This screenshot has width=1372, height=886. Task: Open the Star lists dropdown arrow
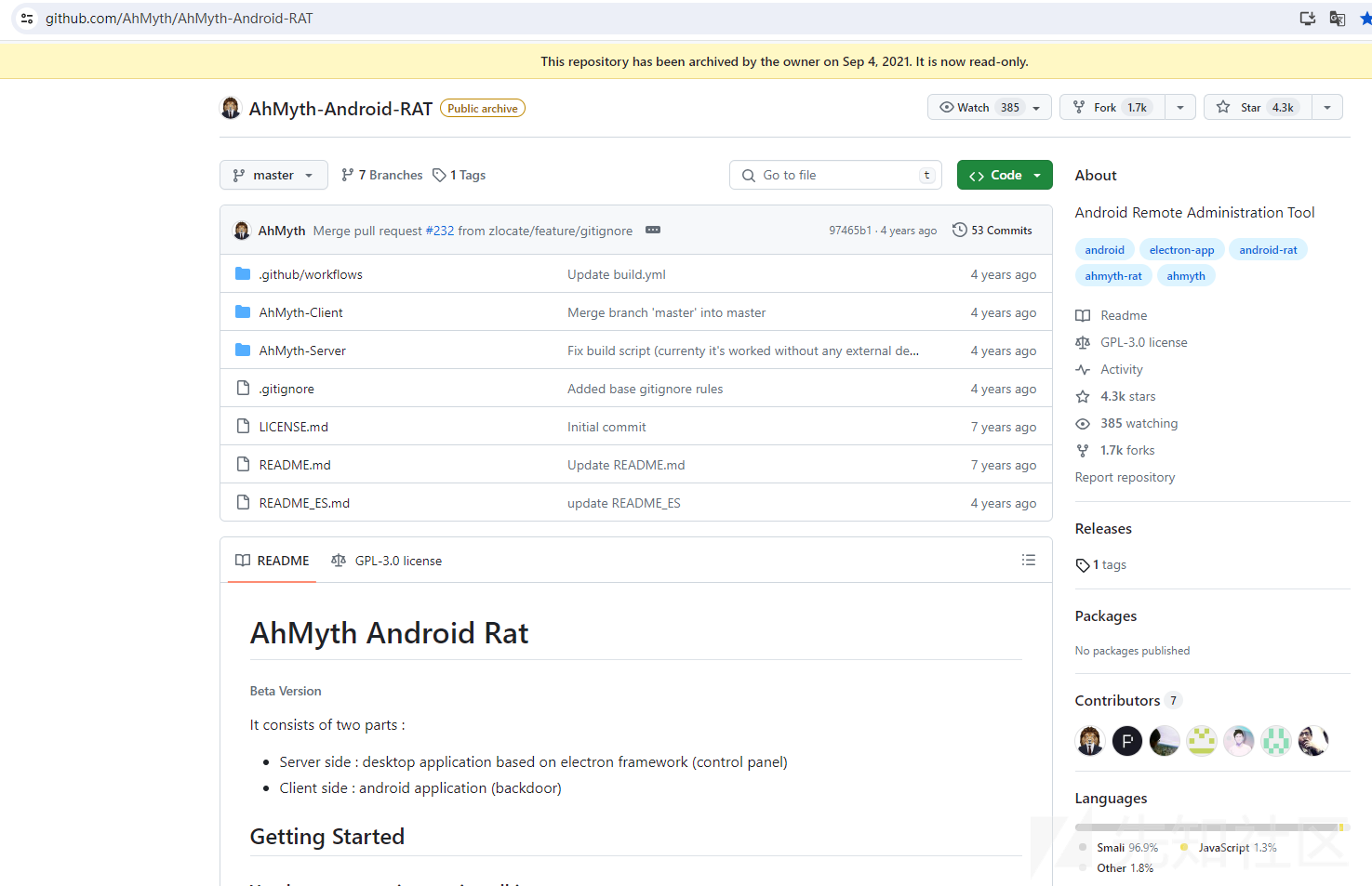click(x=1327, y=108)
